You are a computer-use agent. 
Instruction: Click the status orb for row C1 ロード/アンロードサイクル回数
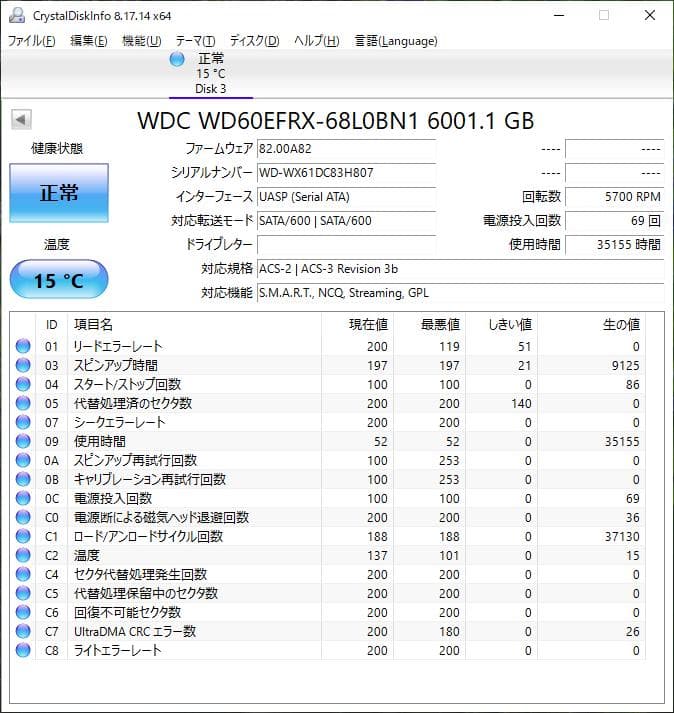pos(23,536)
